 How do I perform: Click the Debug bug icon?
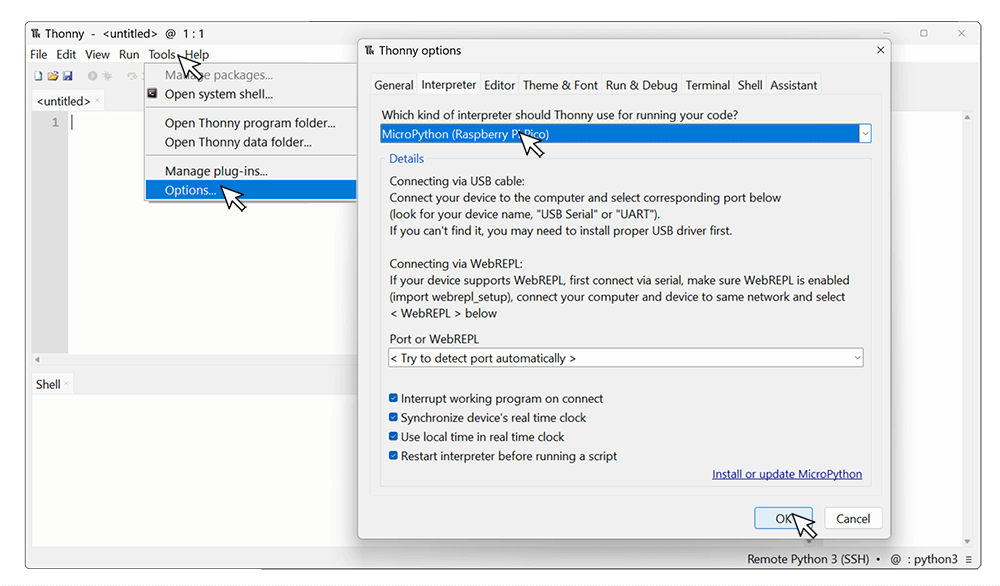108,76
